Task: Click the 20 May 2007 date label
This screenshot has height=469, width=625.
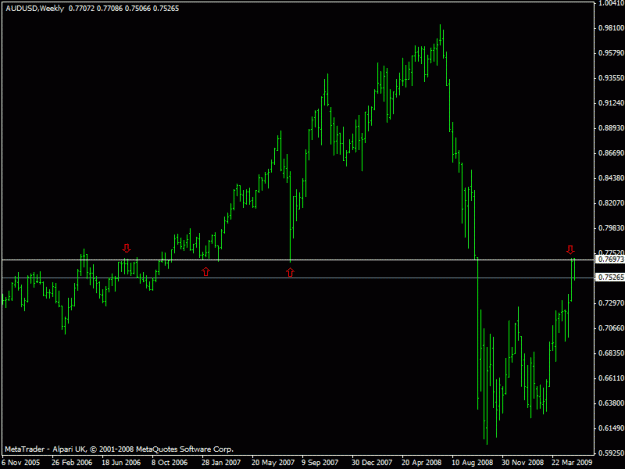Action: click(273, 463)
